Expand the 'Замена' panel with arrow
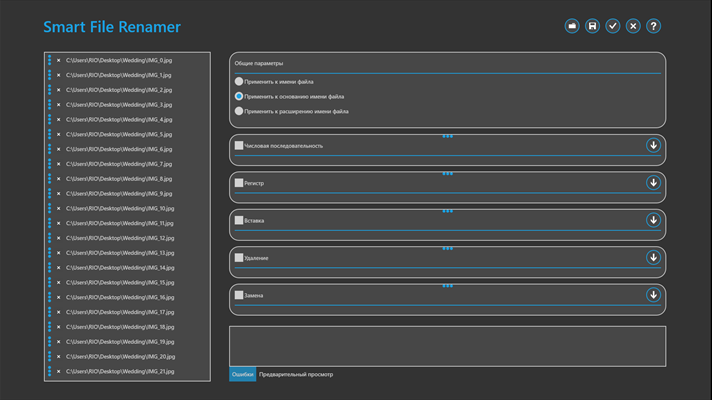Viewport: 712px width, 400px height. pyautogui.click(x=653, y=295)
